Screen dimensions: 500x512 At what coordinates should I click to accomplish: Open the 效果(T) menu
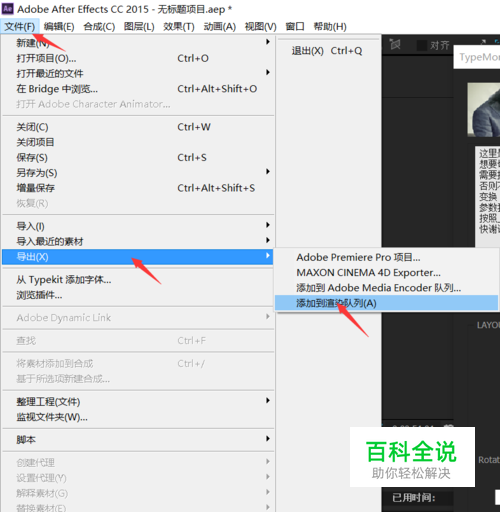point(179,26)
